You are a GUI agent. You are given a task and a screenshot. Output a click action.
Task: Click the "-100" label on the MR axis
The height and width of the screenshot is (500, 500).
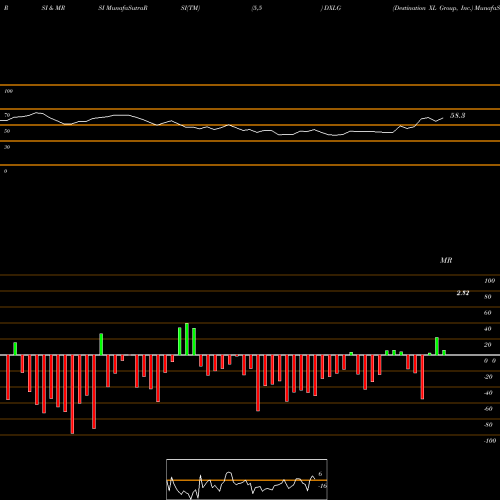click(x=490, y=441)
